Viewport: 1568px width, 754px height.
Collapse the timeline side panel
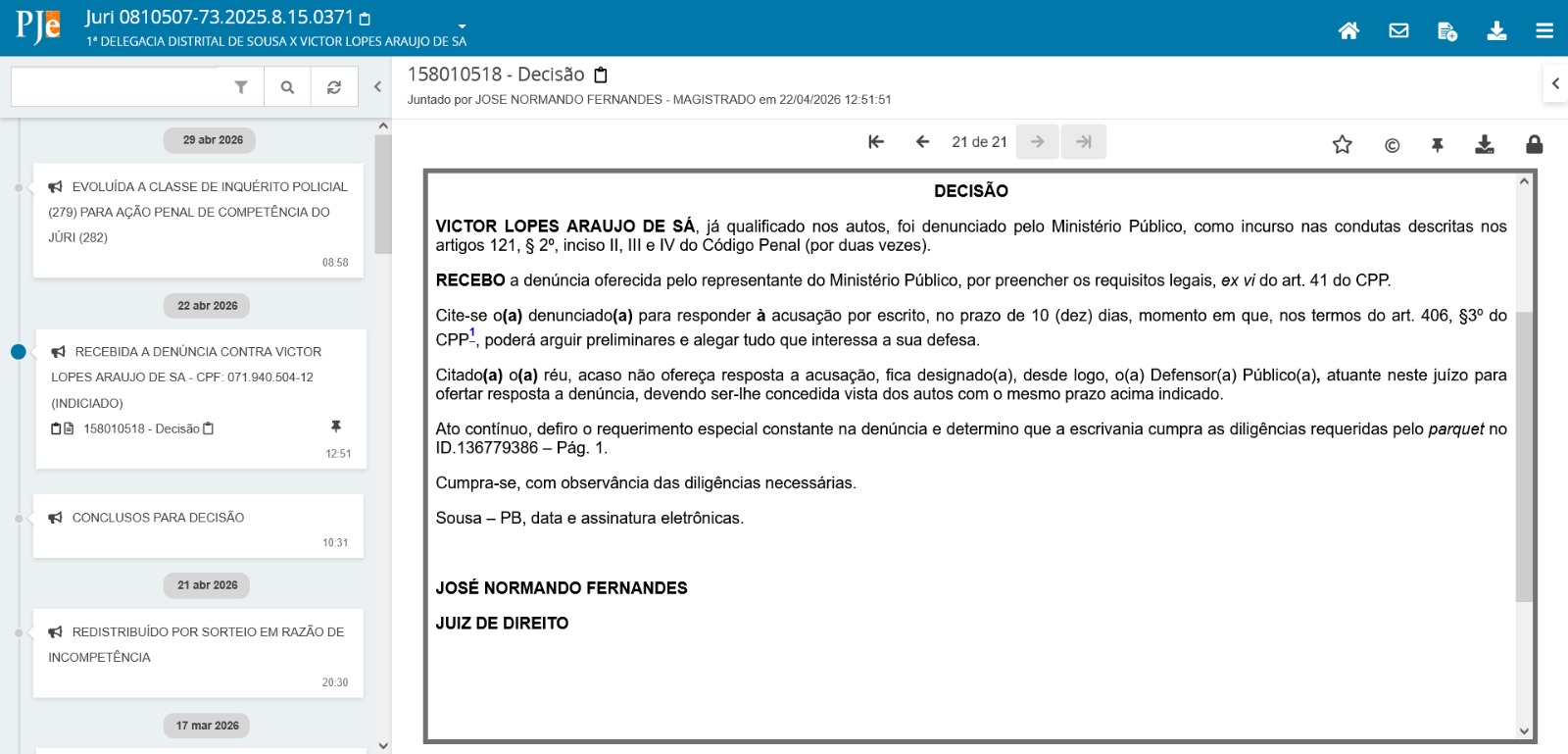point(377,86)
